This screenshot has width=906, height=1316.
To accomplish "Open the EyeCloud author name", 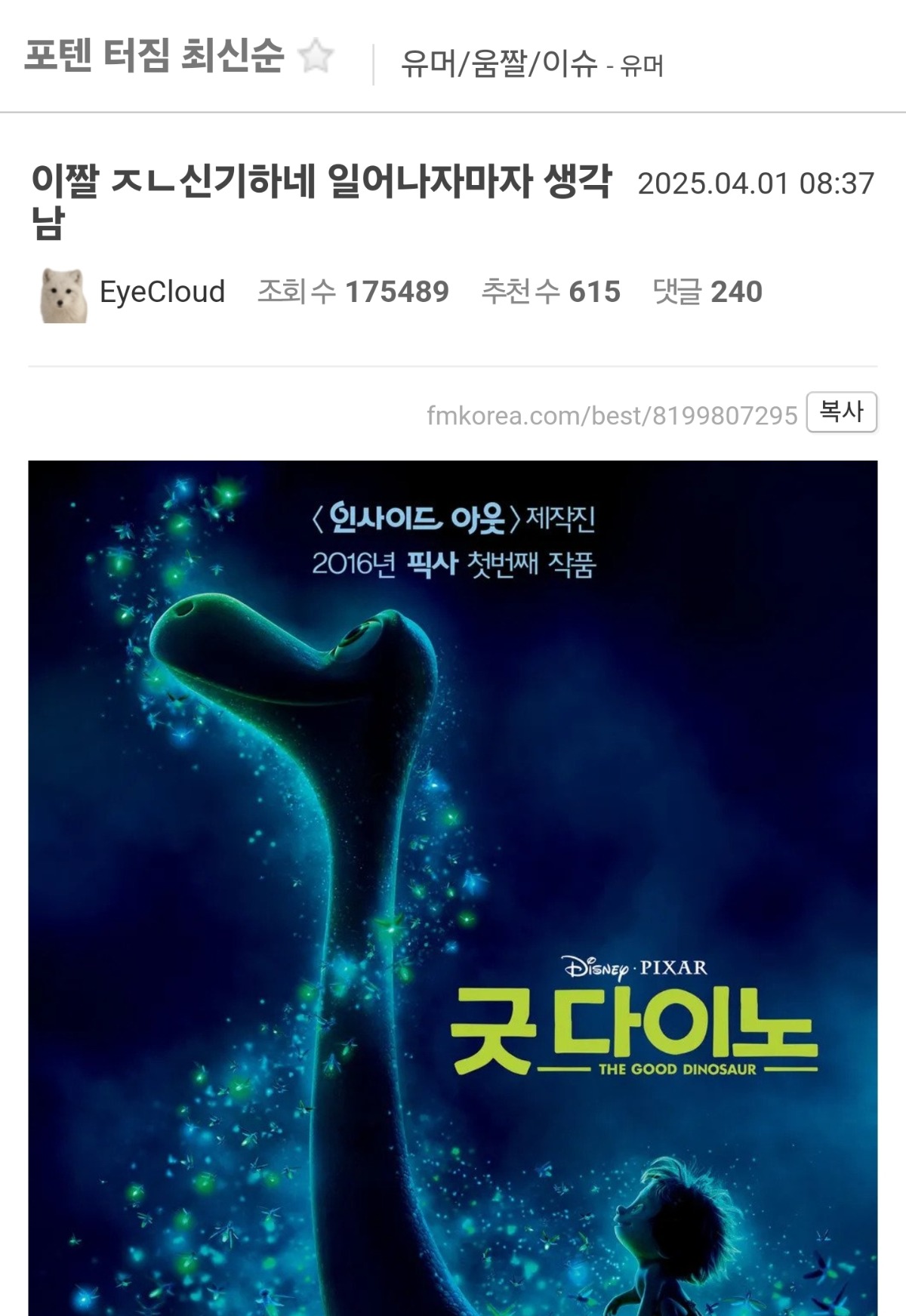I will tap(162, 292).
